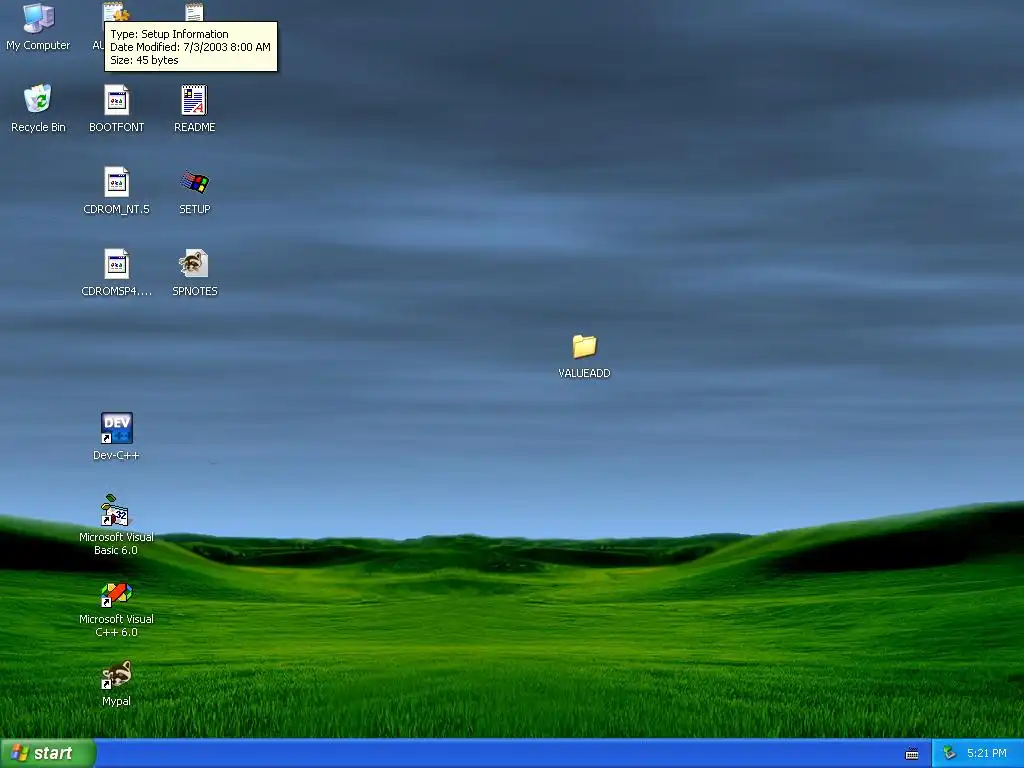Image resolution: width=1024 pixels, height=768 pixels.
Task: Select the BOOTFONT file icon
Action: pyautogui.click(x=116, y=100)
